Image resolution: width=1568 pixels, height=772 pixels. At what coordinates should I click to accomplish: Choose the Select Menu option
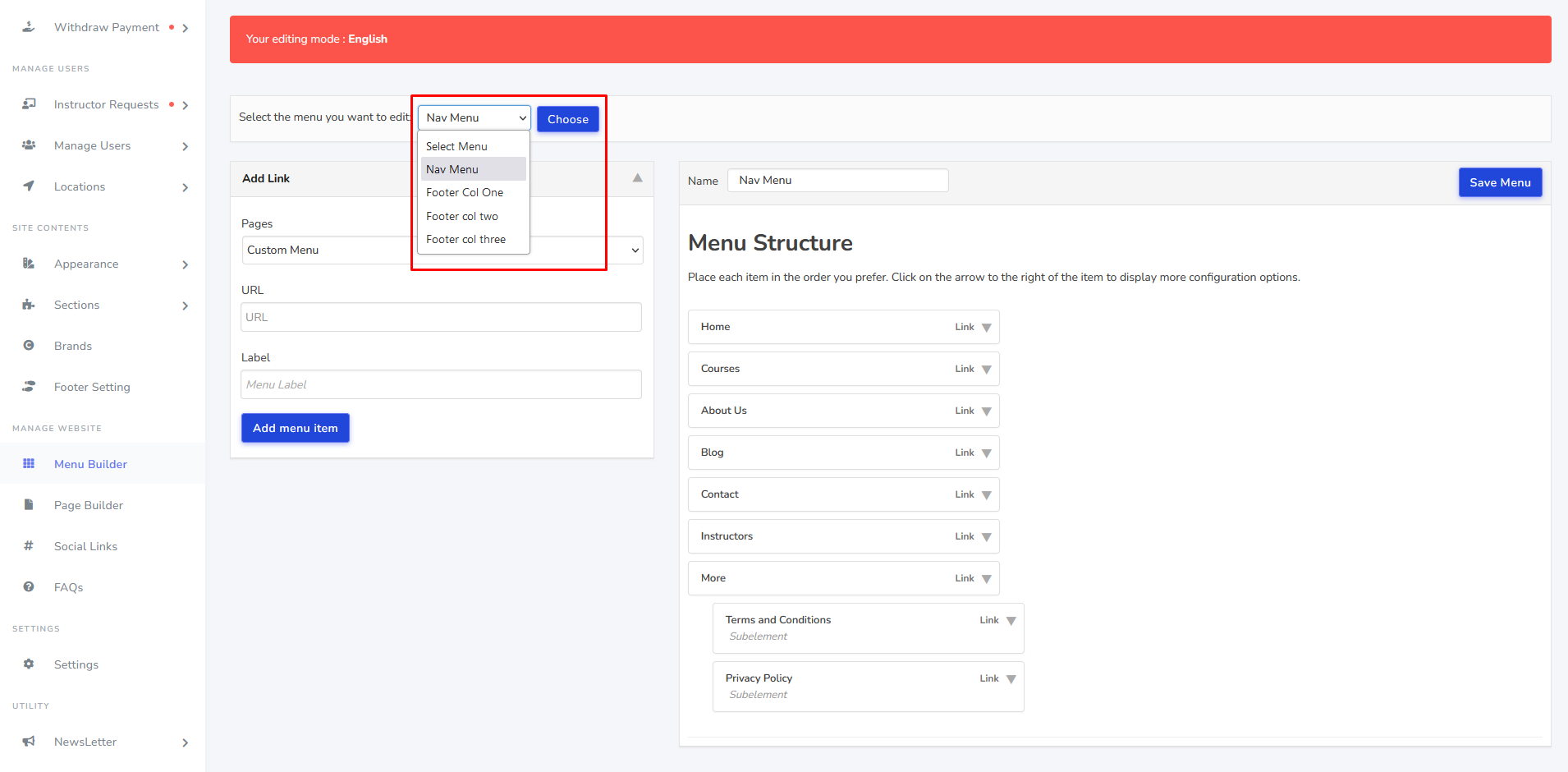(474, 146)
